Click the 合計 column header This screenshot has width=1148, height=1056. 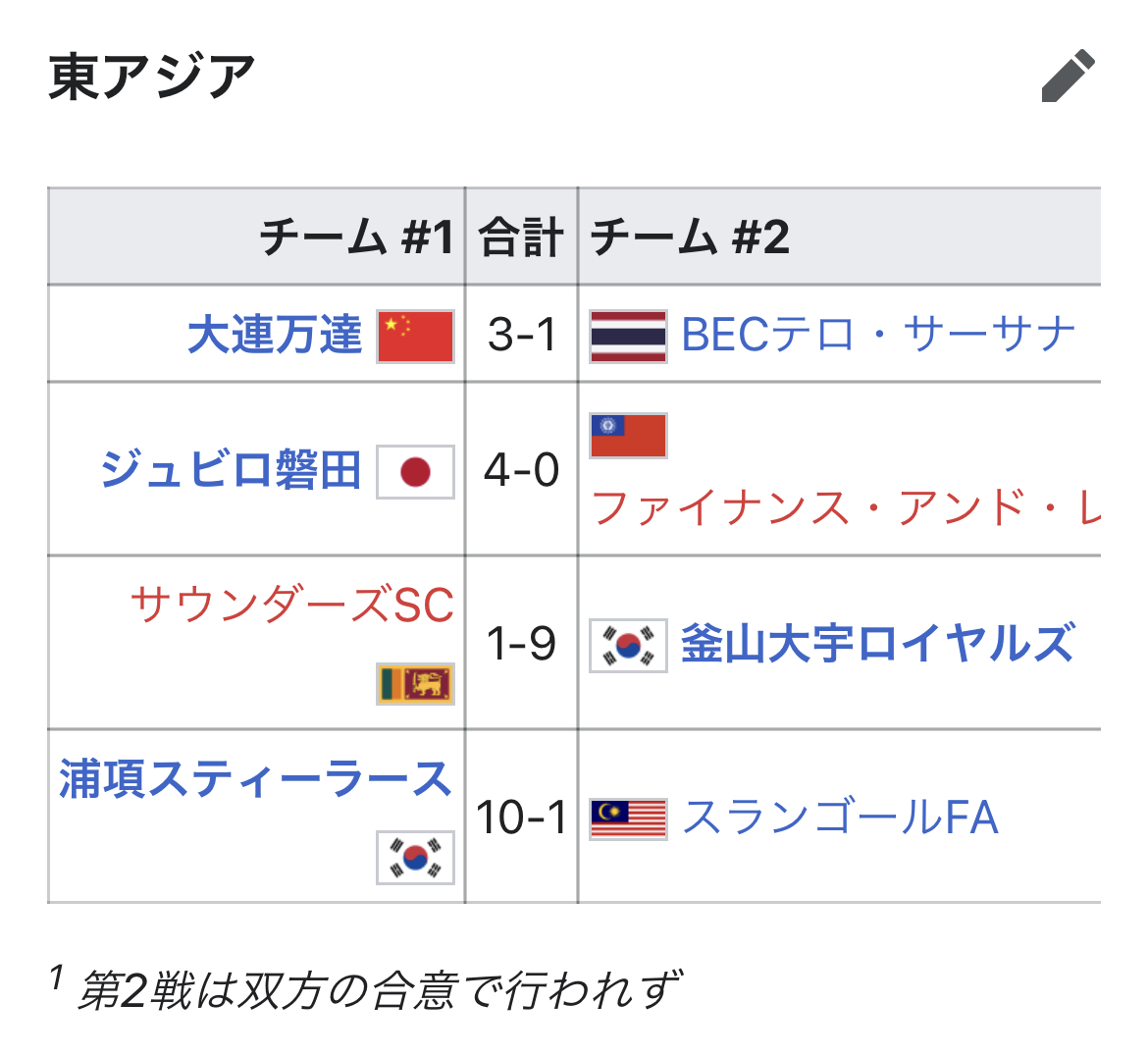click(x=521, y=238)
